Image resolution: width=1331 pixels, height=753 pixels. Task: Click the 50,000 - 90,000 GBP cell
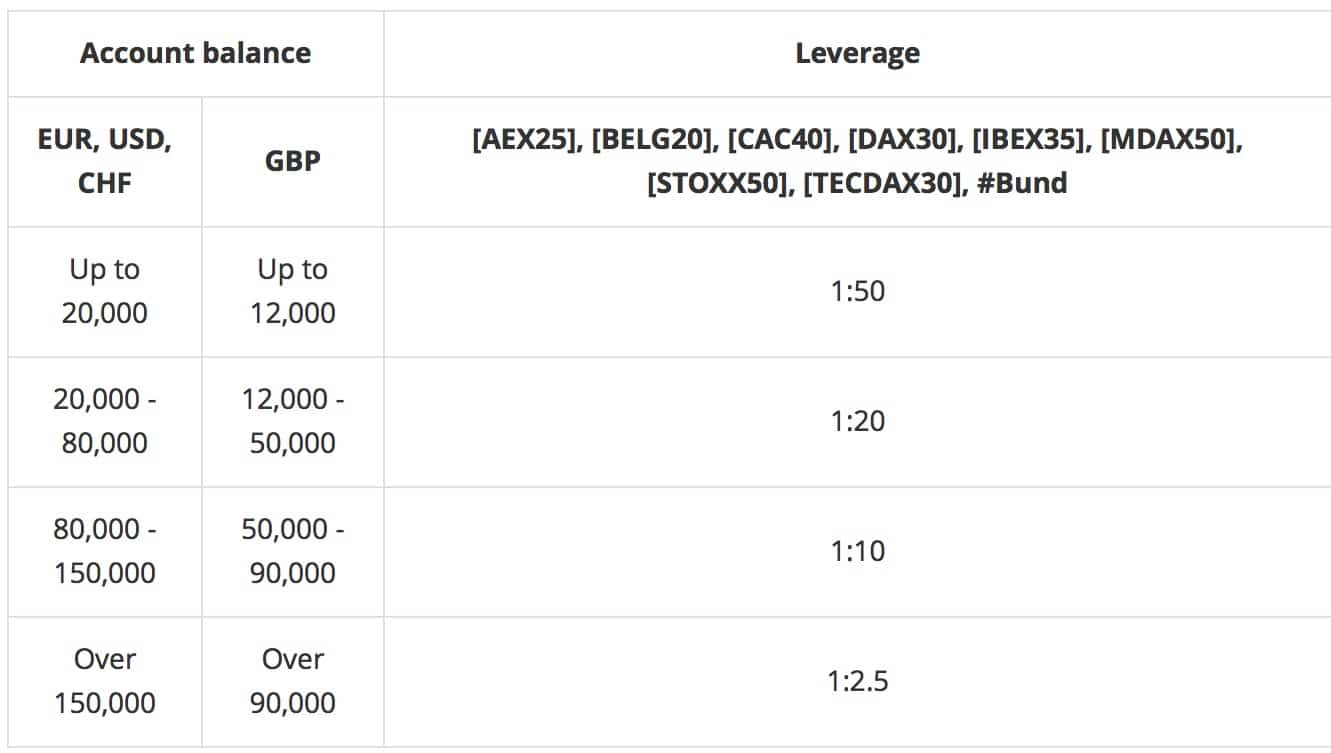tap(292, 551)
